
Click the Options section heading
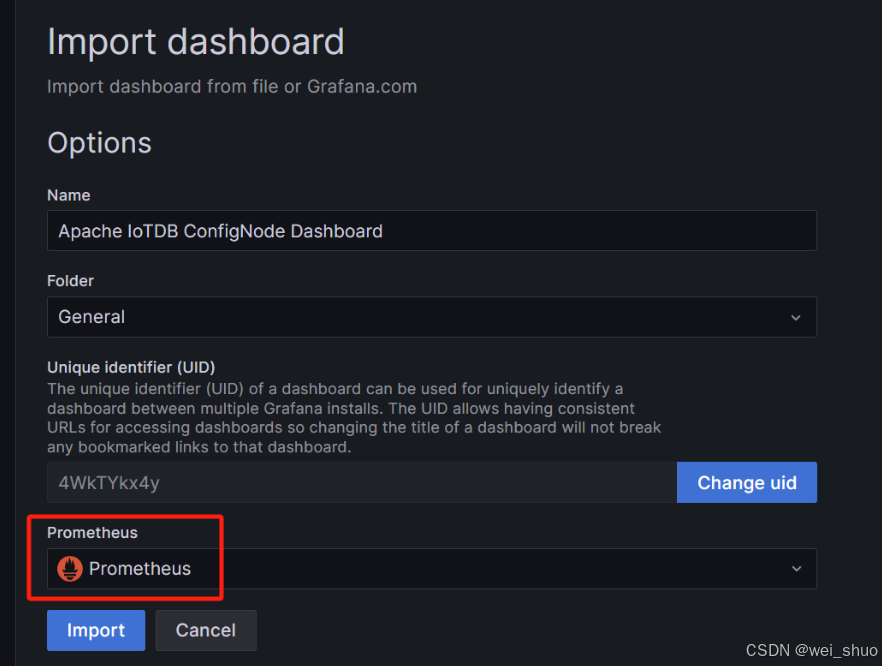point(99,143)
